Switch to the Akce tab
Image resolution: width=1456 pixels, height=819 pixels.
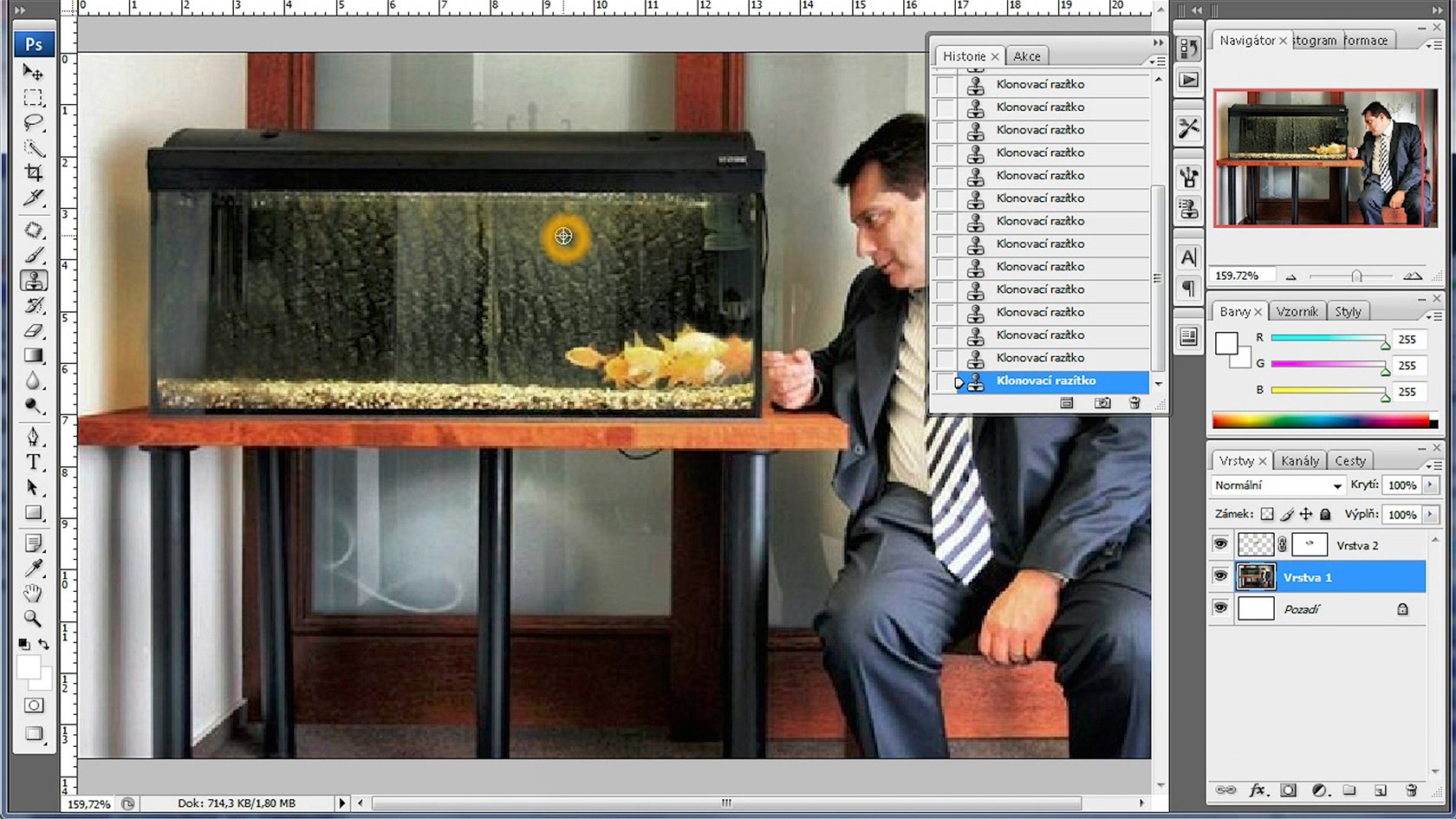[1027, 56]
